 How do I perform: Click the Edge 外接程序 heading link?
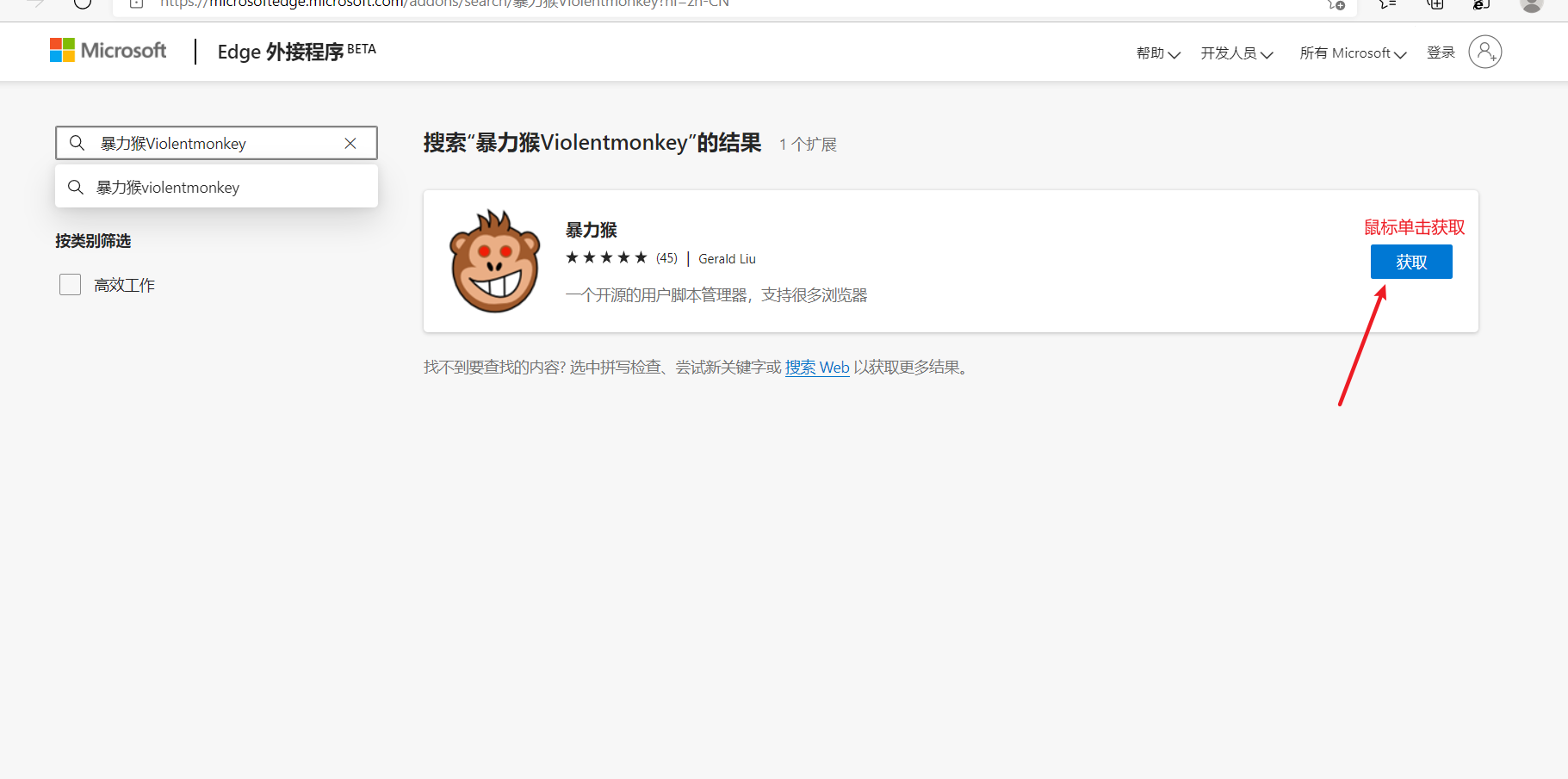pyautogui.click(x=296, y=52)
